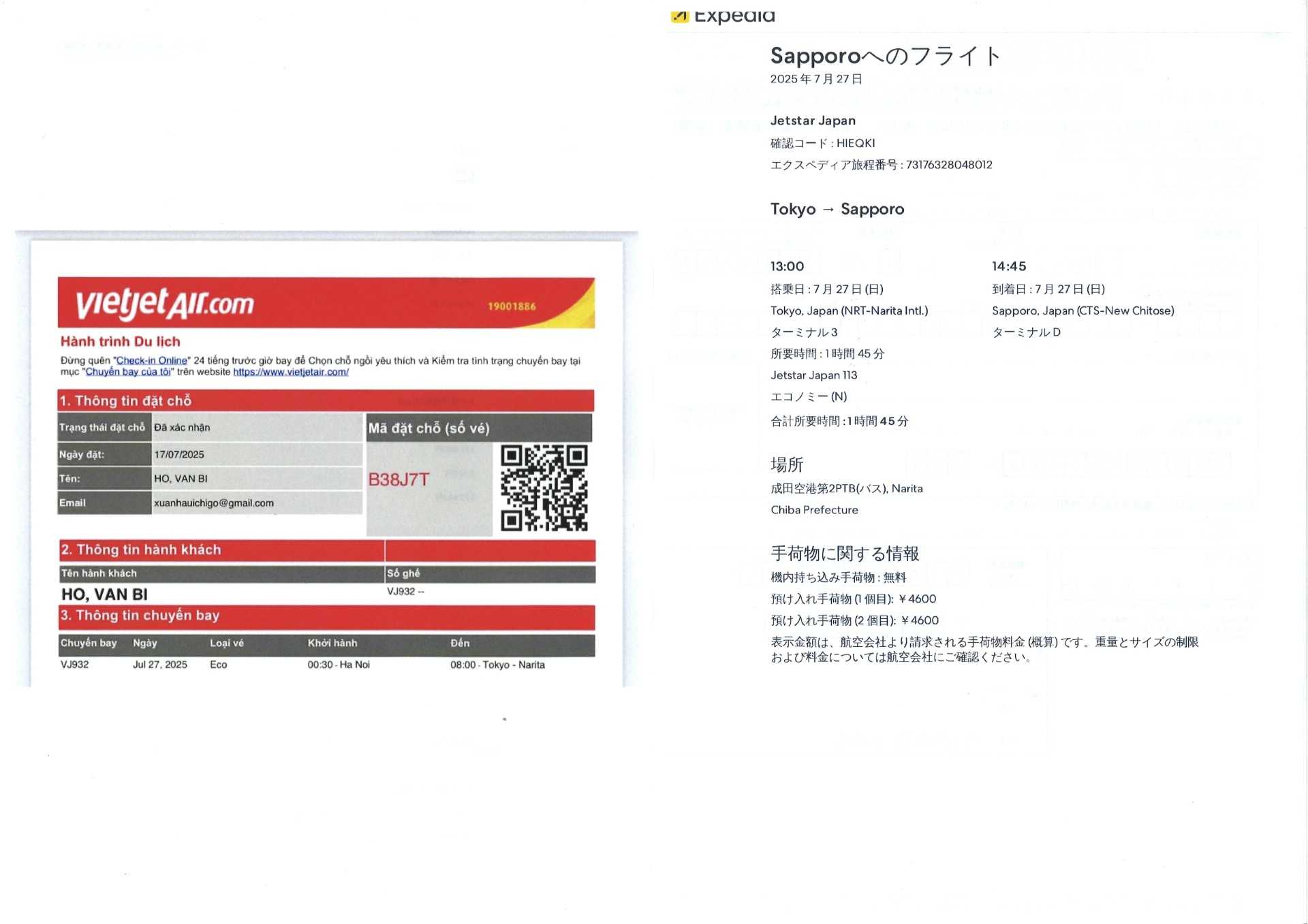Click the email xuanhauichigo@gmail.com field
Image resolution: width=1308 pixels, height=924 pixels.
[214, 503]
